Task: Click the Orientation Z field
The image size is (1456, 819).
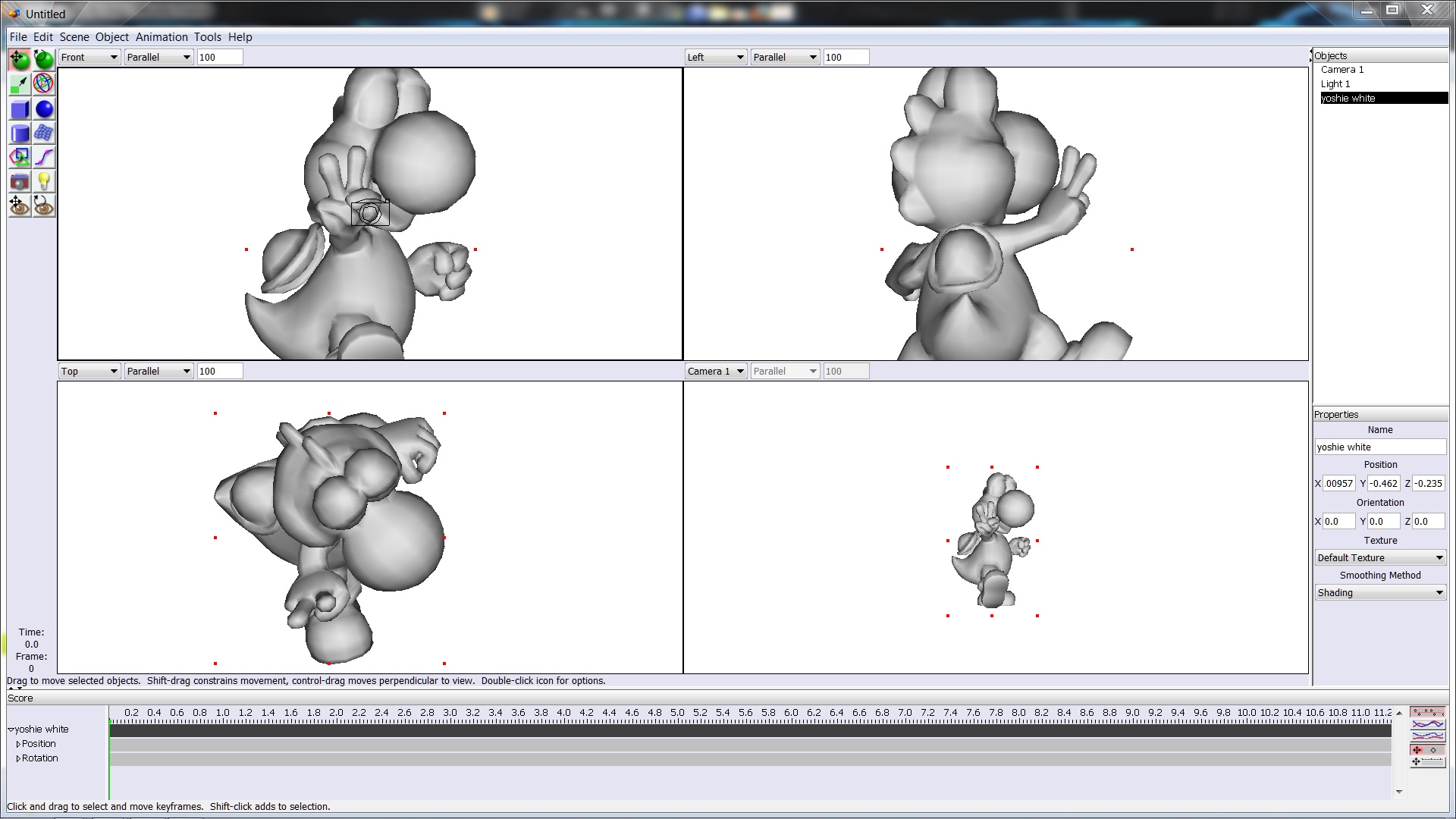Action: coord(1429,522)
